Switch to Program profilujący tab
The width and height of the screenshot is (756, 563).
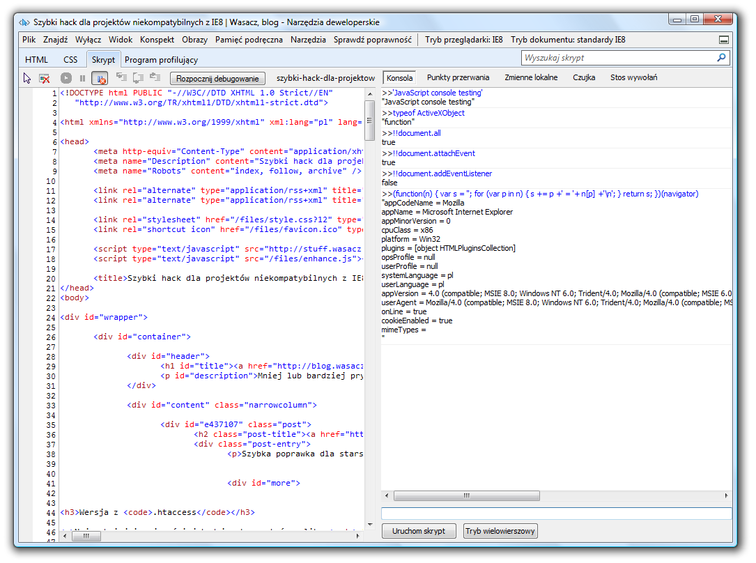(161, 60)
